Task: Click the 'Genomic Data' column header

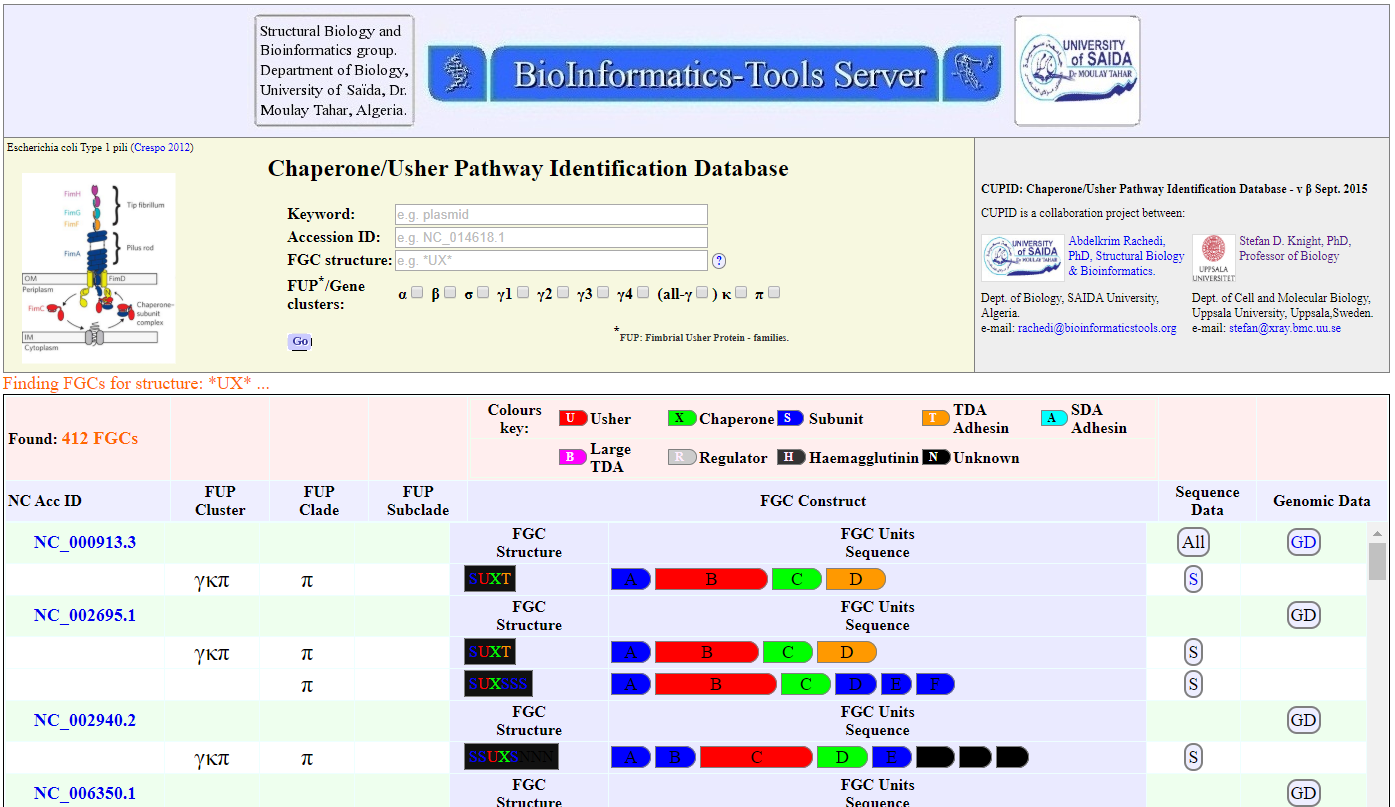Action: pyautogui.click(x=1321, y=501)
